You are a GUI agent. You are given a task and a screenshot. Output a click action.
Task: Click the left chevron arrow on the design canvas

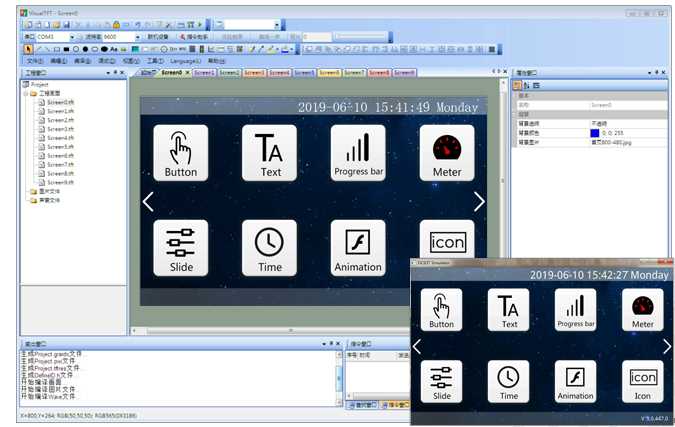[148, 201]
